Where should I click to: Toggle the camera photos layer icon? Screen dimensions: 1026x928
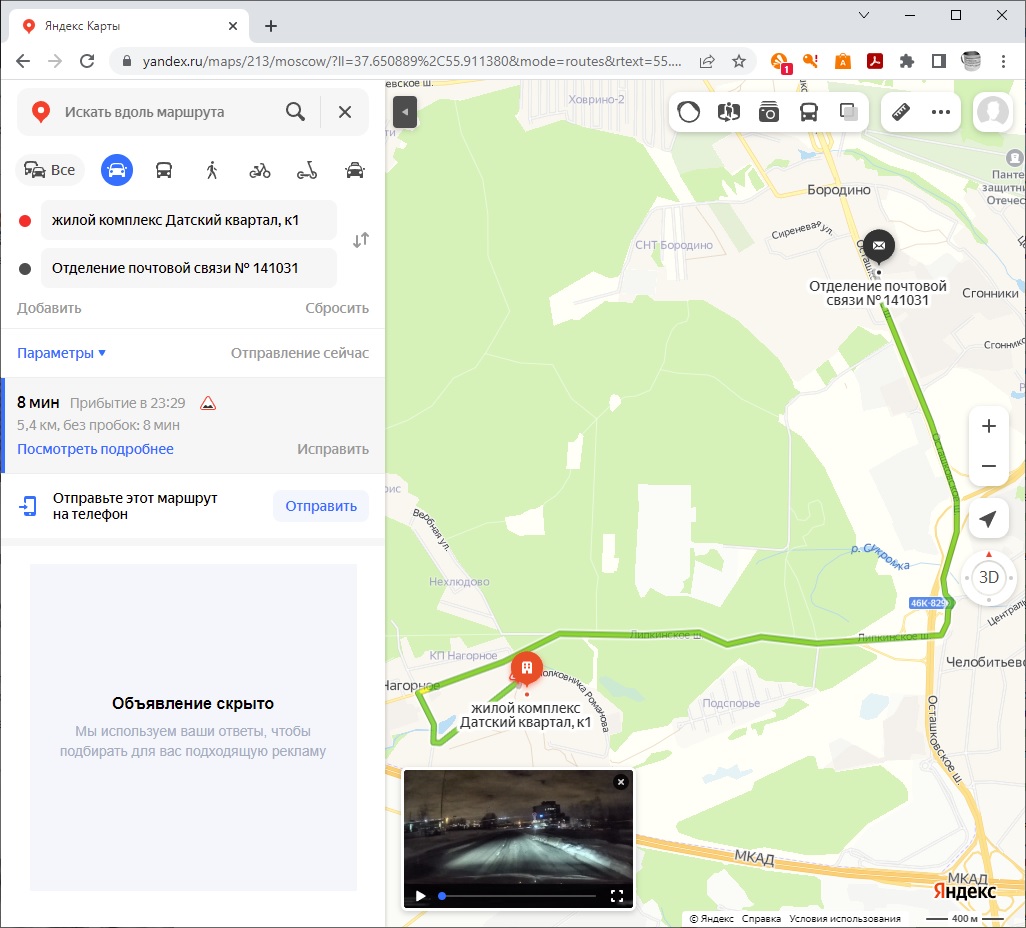(769, 113)
